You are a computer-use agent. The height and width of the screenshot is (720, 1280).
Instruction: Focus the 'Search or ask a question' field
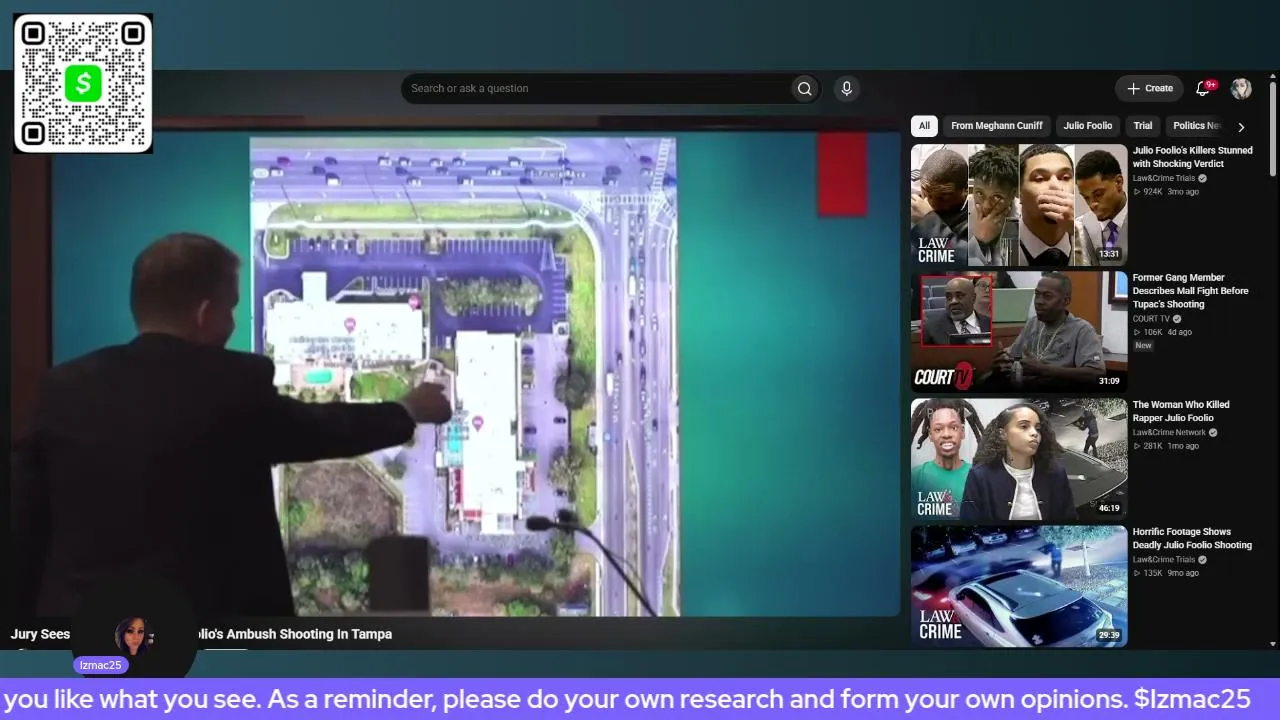(x=595, y=89)
